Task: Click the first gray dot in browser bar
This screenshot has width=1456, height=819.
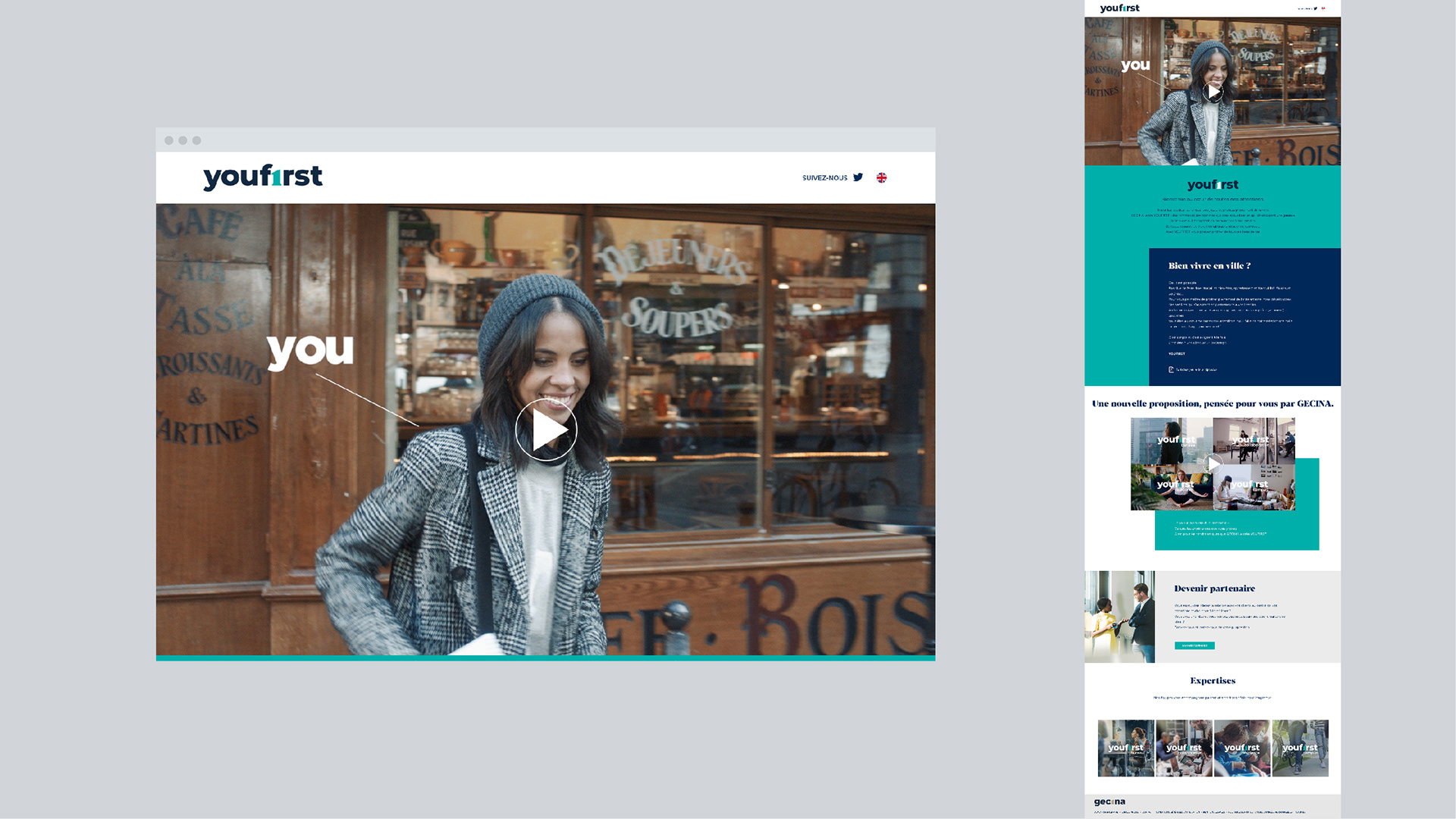Action: point(169,140)
